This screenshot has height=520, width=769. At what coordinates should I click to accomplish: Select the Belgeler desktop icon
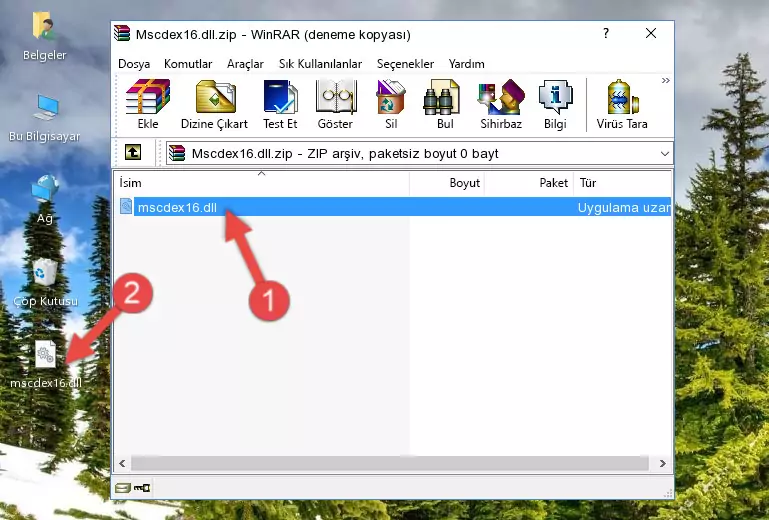pyautogui.click(x=45, y=37)
